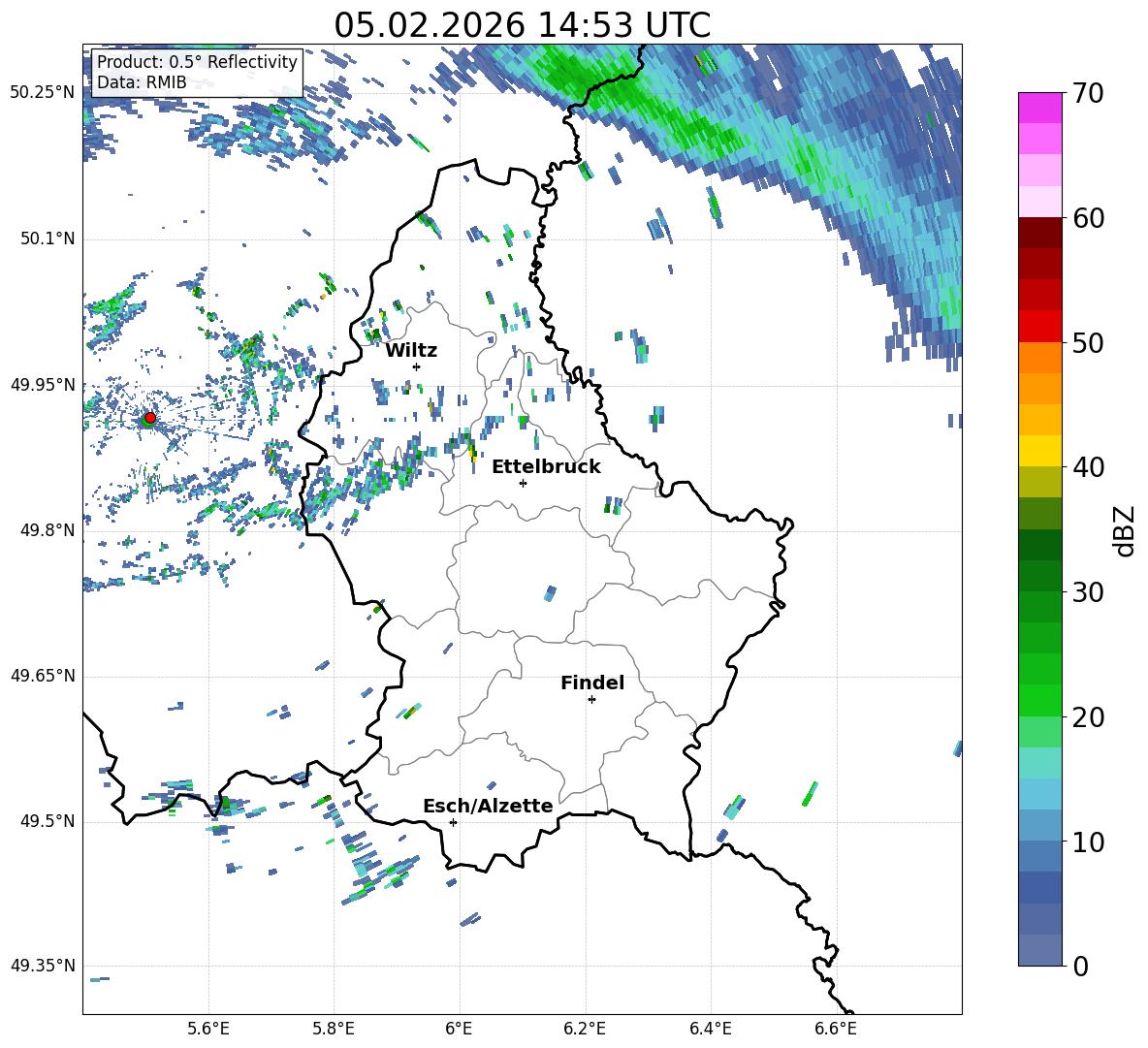1148x1048 pixels.
Task: Click the orange swatch just below 50 dBZ
Action: 1039,357
